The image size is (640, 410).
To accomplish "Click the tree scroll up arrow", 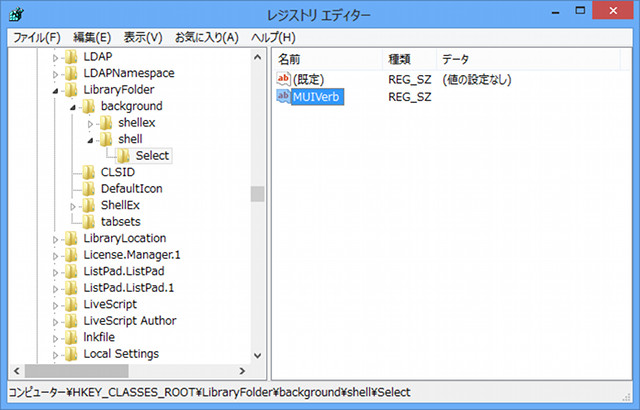I will 257,57.
